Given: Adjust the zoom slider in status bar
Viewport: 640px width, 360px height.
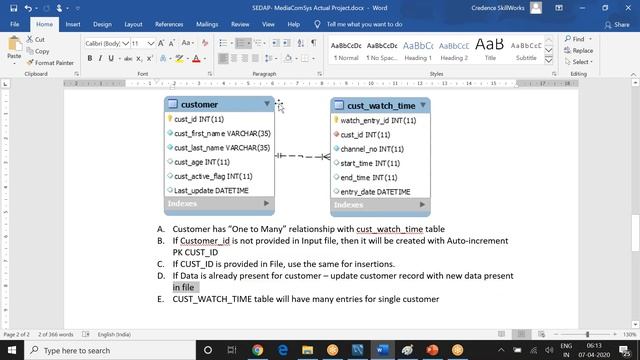Looking at the screenshot, I should pyautogui.click(x=587, y=334).
